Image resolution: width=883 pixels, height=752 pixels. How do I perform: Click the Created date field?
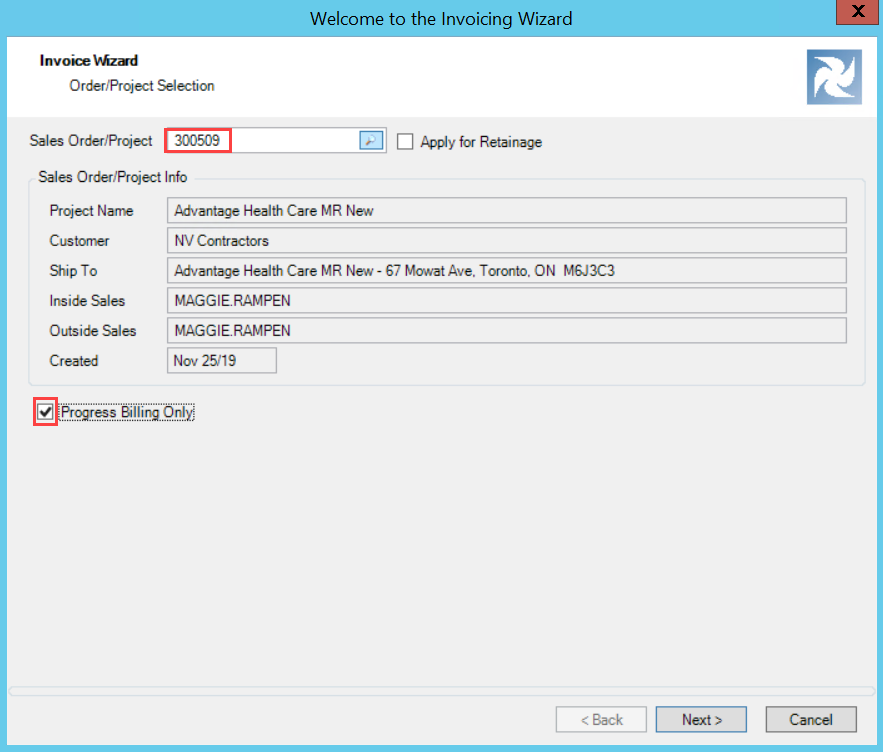[x=221, y=361]
